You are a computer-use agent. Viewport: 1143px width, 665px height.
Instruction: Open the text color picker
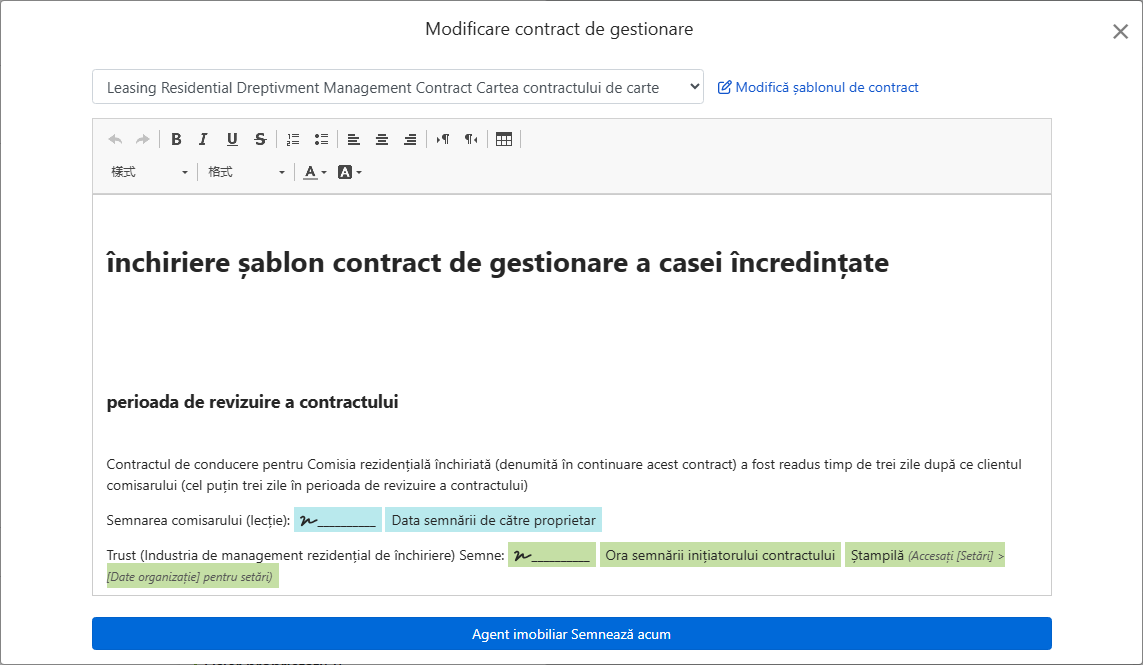tap(314, 172)
